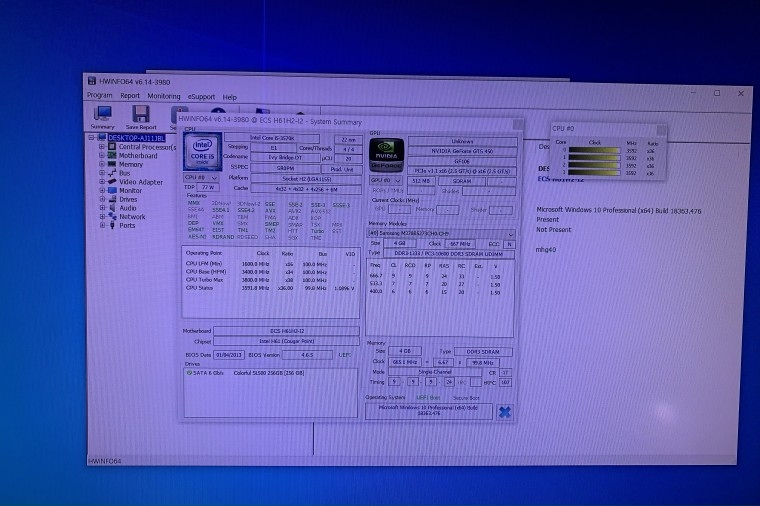
Task: Click the blue X close button in System Summary
Action: [x=505, y=412]
